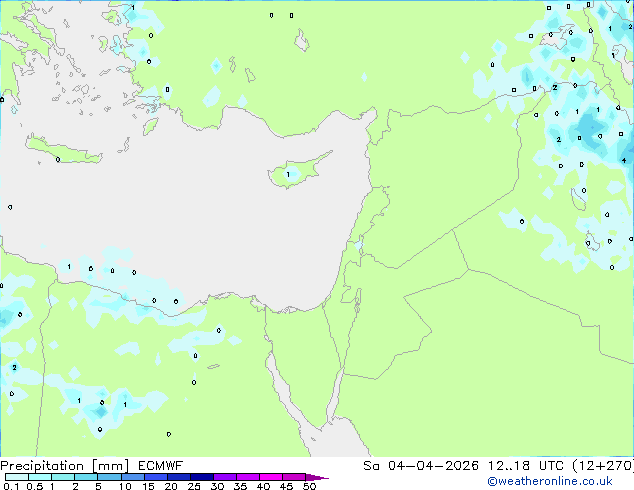
Task: Click the precipitation value 0 on Crete
Action: pyautogui.click(x=58, y=160)
